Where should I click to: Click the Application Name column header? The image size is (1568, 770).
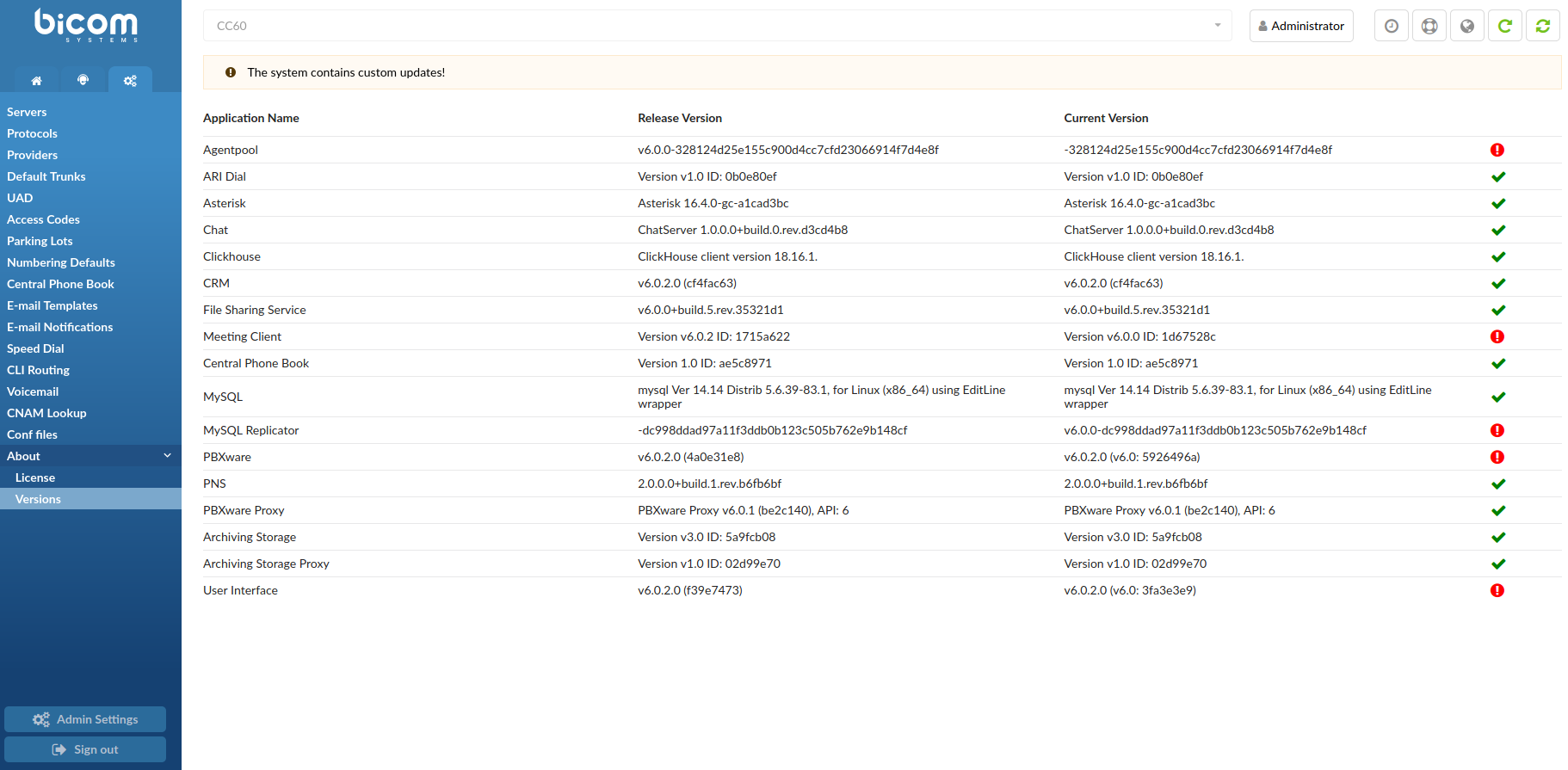[x=251, y=118]
